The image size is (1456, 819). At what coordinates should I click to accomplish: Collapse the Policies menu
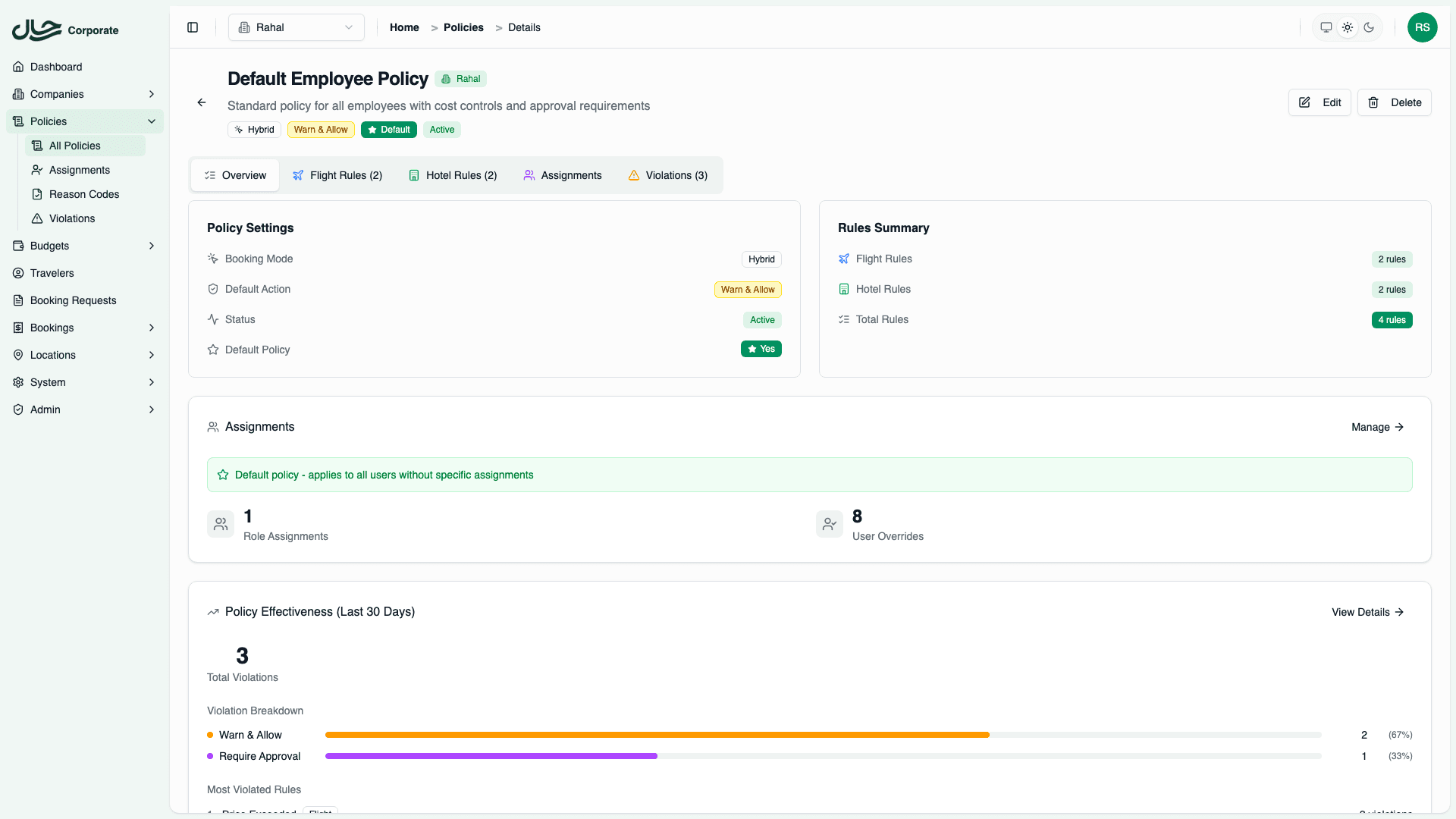pyautogui.click(x=152, y=121)
